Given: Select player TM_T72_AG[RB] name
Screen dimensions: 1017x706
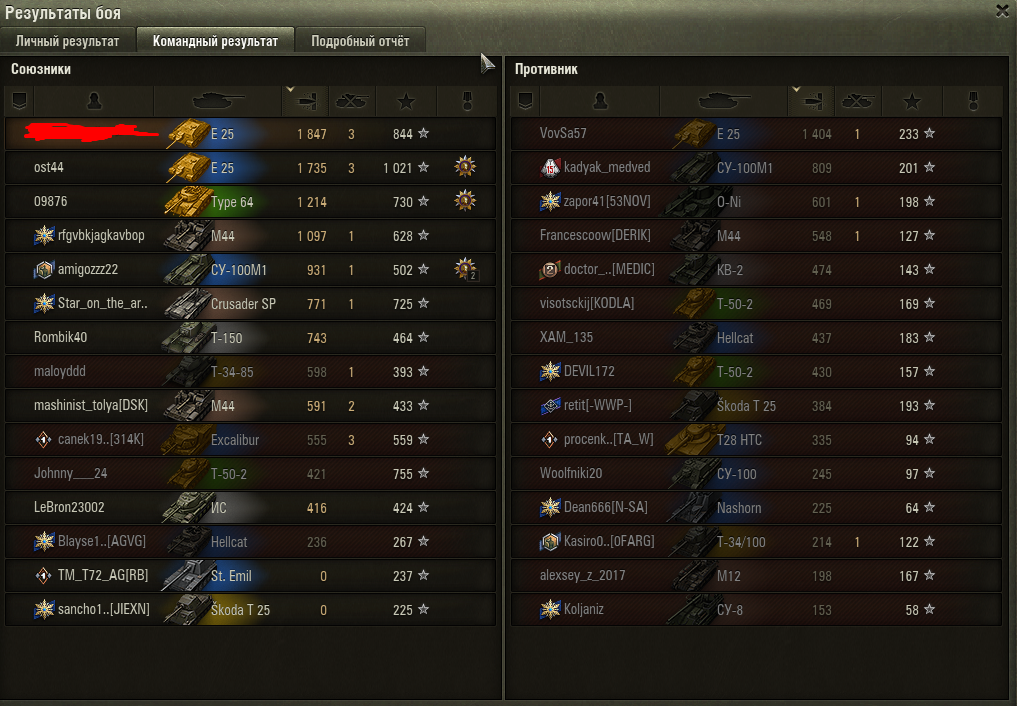Looking at the screenshot, I should (x=103, y=576).
